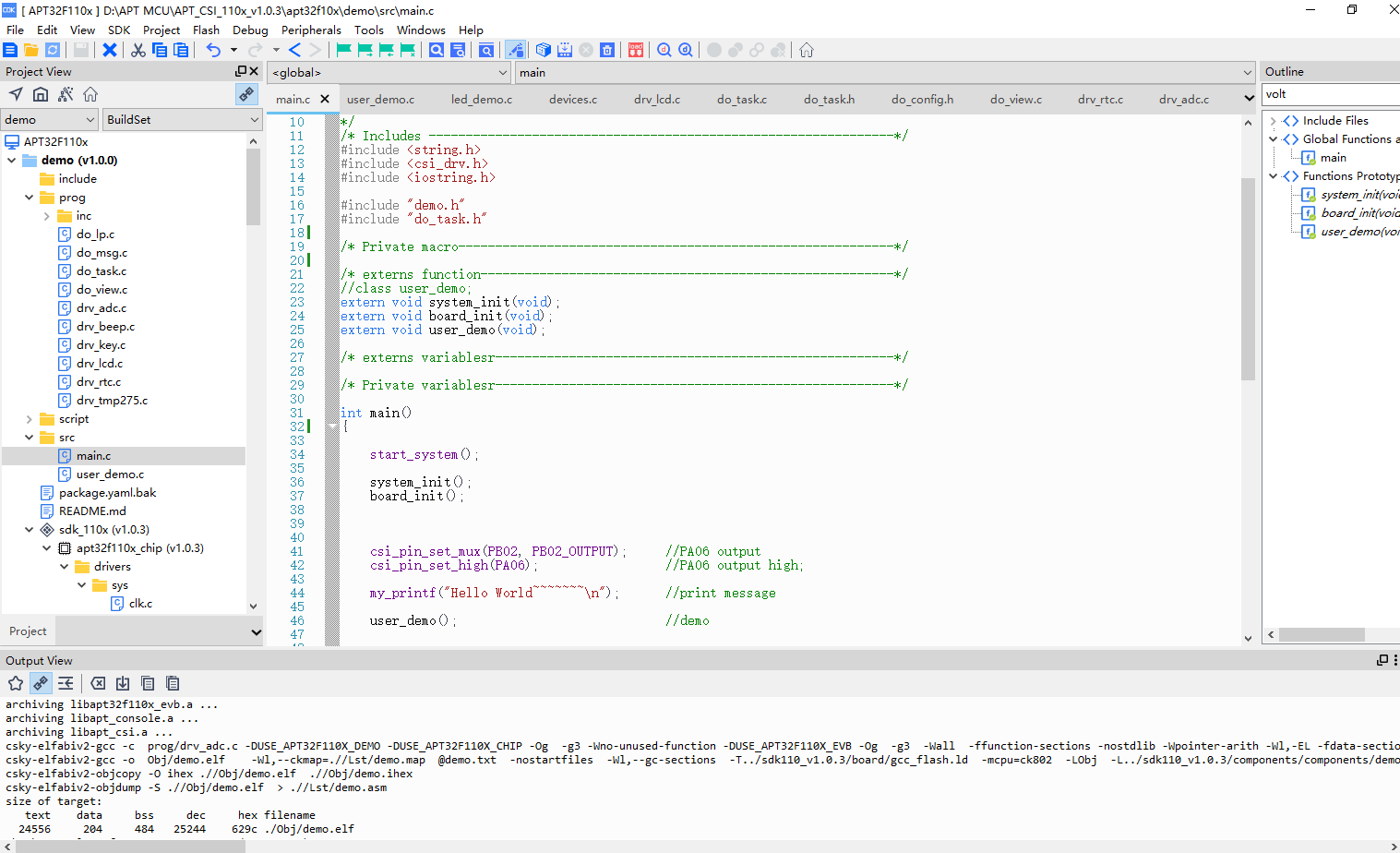This screenshot has height=853, width=1400.
Task: Open the Peripherals menu
Action: (x=311, y=30)
